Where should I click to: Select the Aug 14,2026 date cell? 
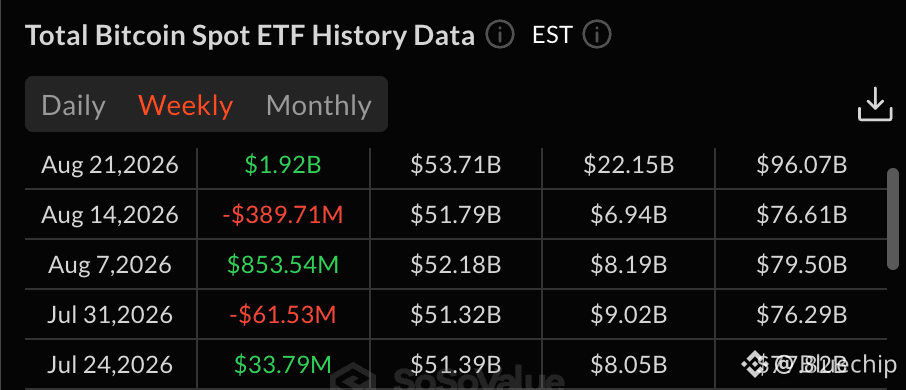(x=110, y=216)
